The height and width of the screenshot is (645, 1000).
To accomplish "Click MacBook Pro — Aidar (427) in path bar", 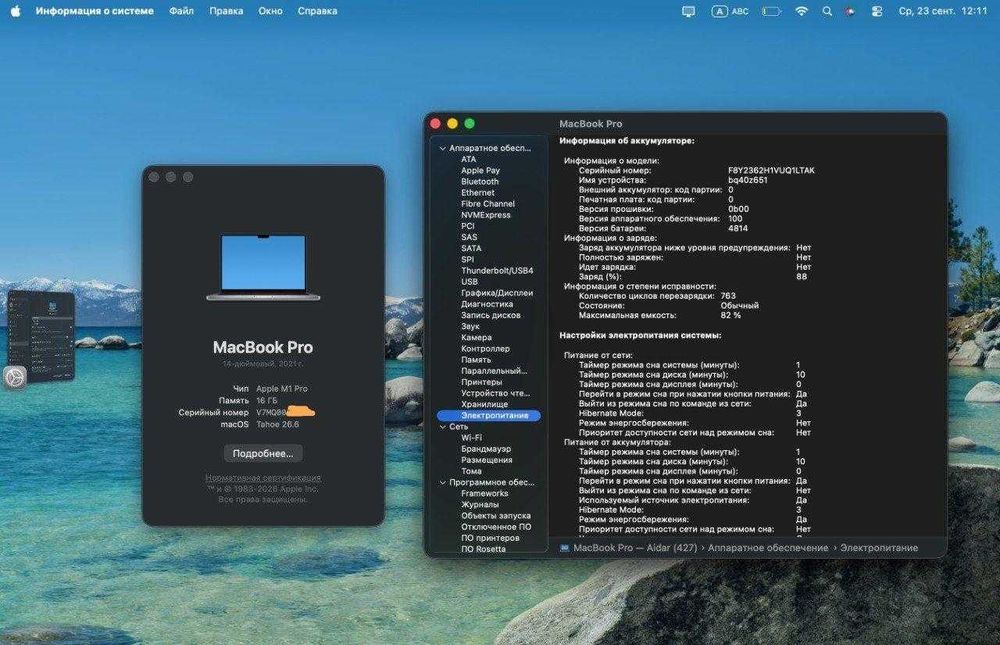I will tap(635, 547).
